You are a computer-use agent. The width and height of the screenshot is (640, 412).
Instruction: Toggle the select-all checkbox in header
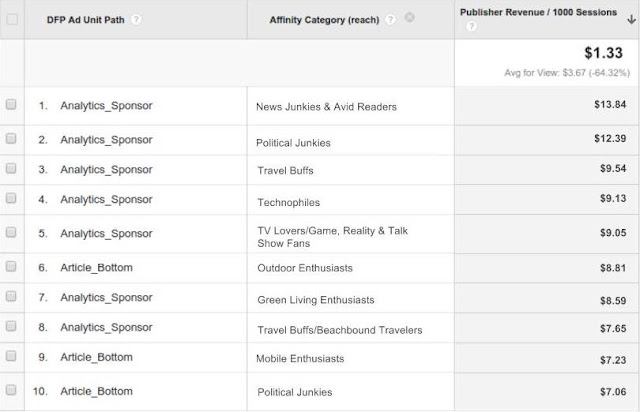[x=12, y=19]
